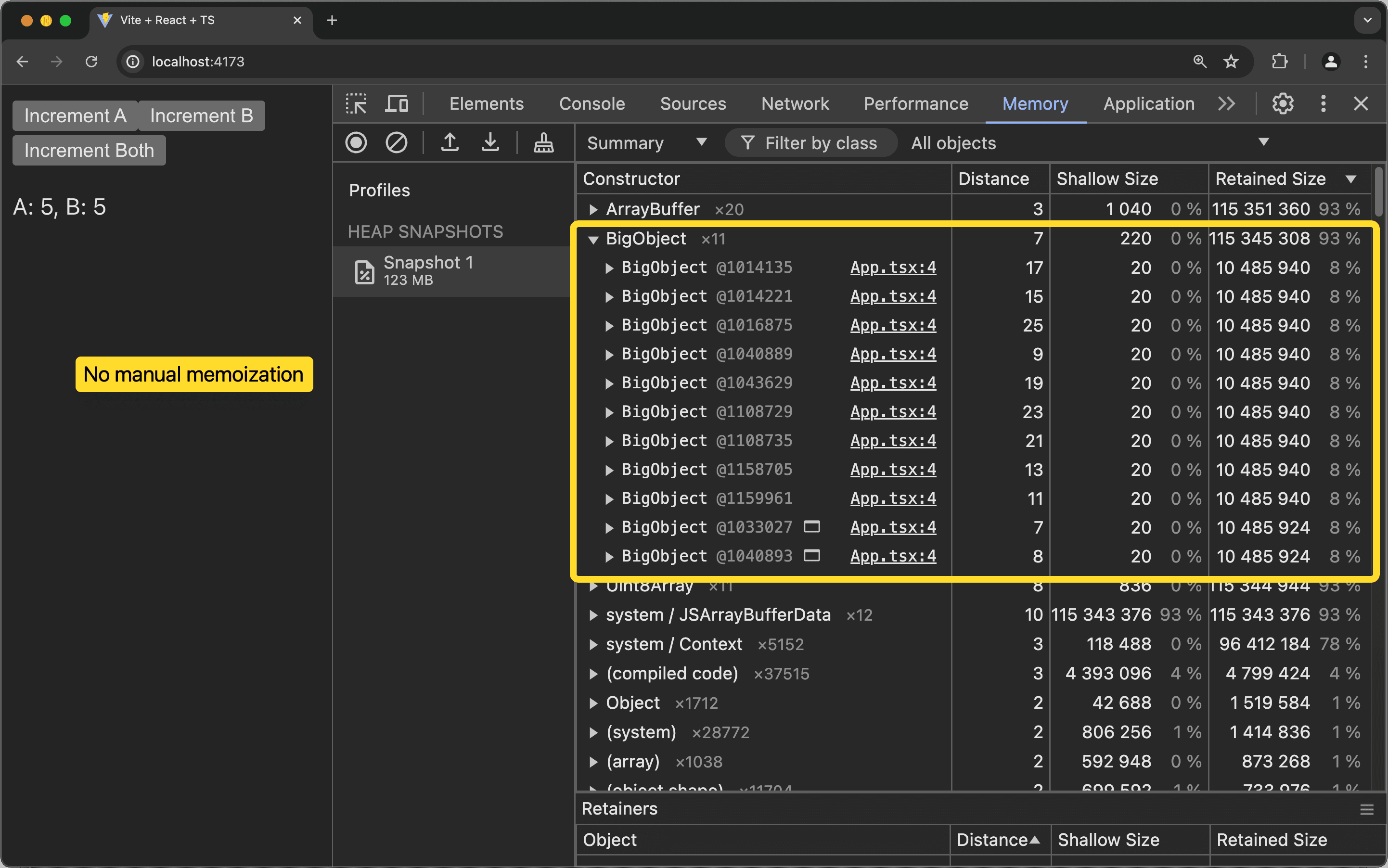Click the save profile download icon
This screenshot has width=1388, height=868.
pyautogui.click(x=490, y=142)
